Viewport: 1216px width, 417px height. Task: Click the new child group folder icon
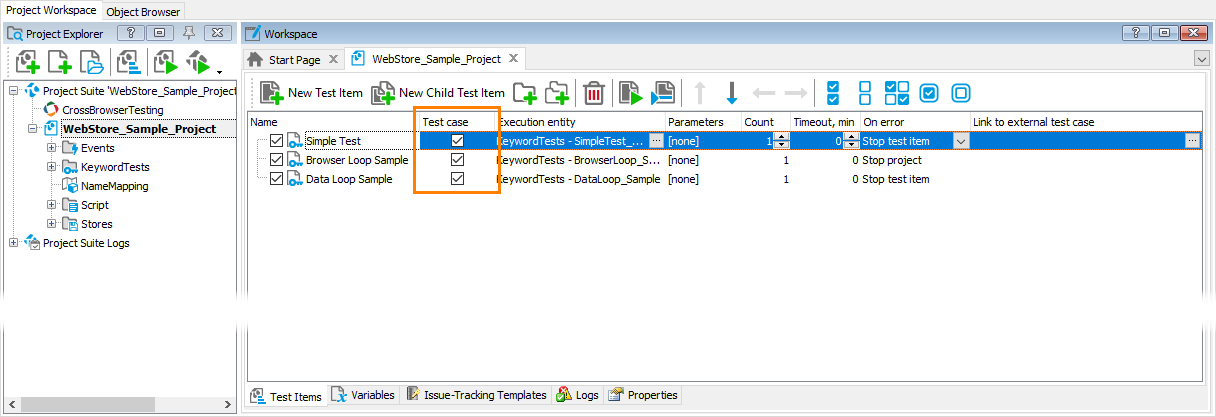pos(556,93)
